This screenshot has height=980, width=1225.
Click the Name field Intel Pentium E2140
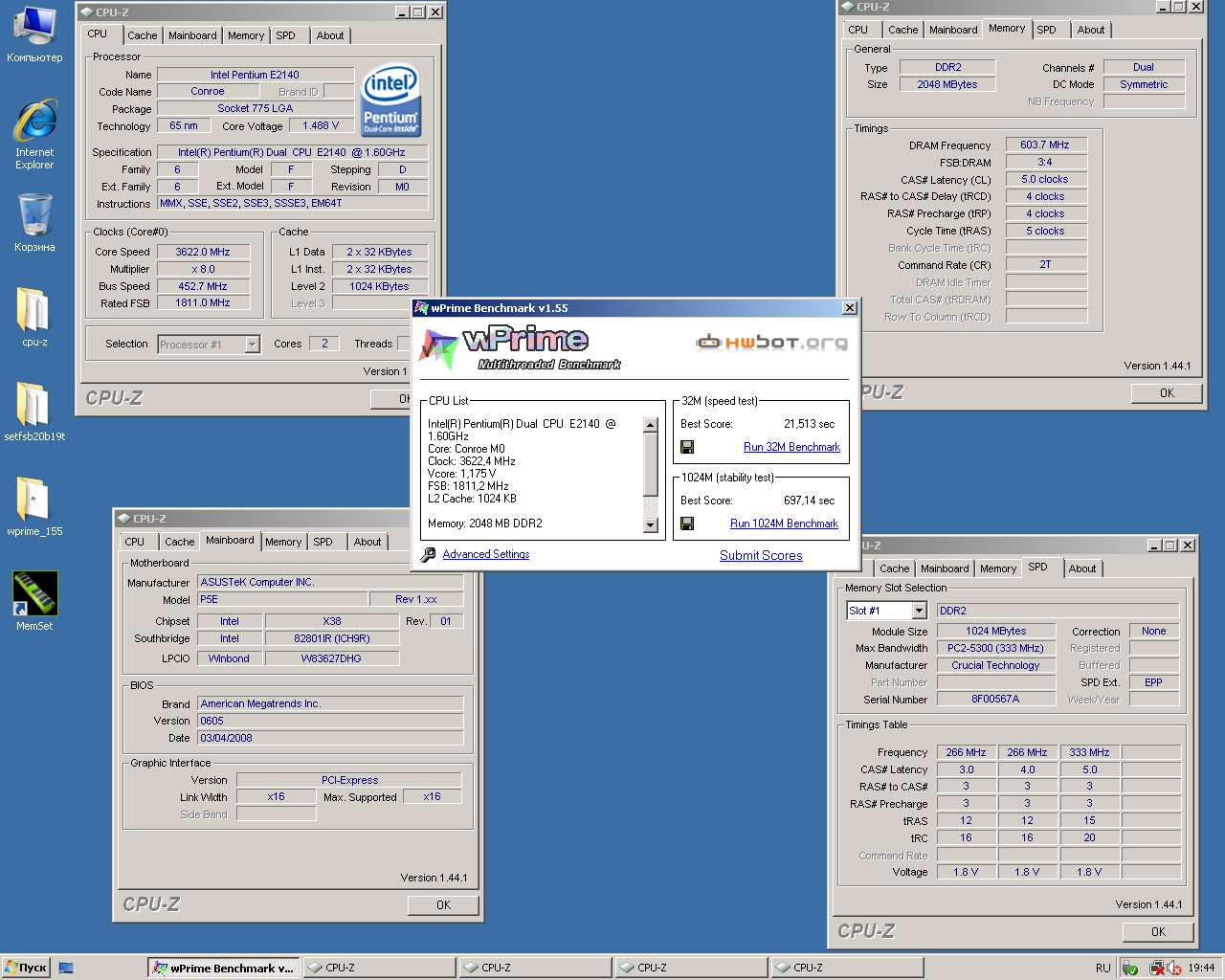point(256,75)
